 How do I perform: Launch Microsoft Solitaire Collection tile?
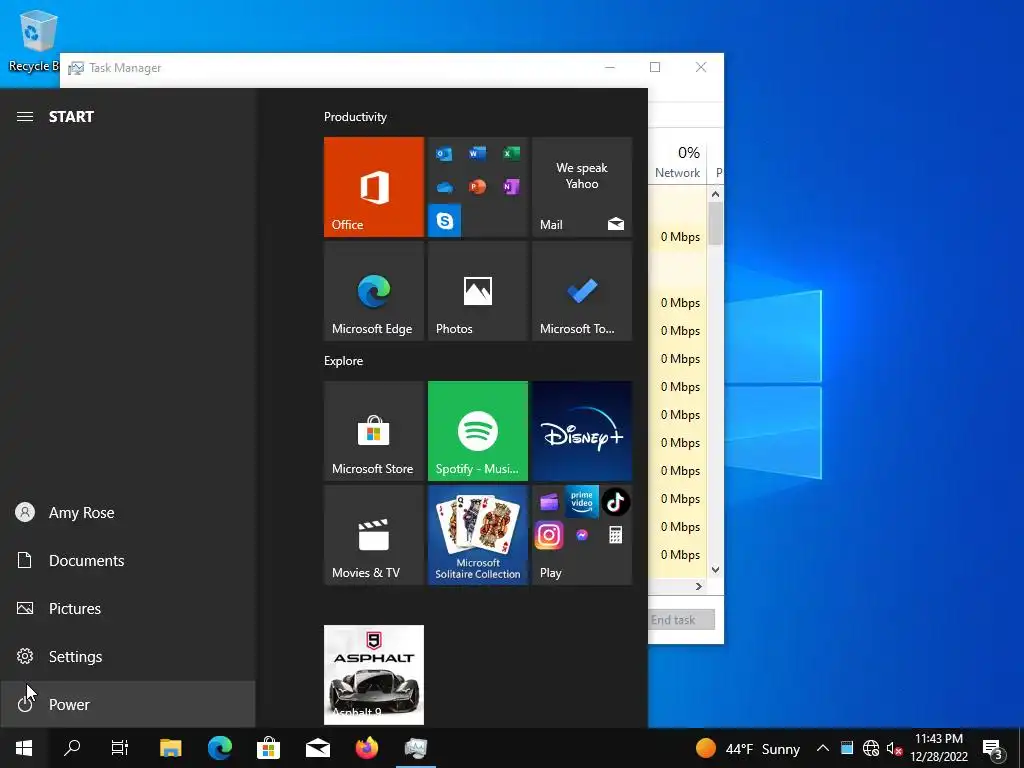[x=477, y=535]
